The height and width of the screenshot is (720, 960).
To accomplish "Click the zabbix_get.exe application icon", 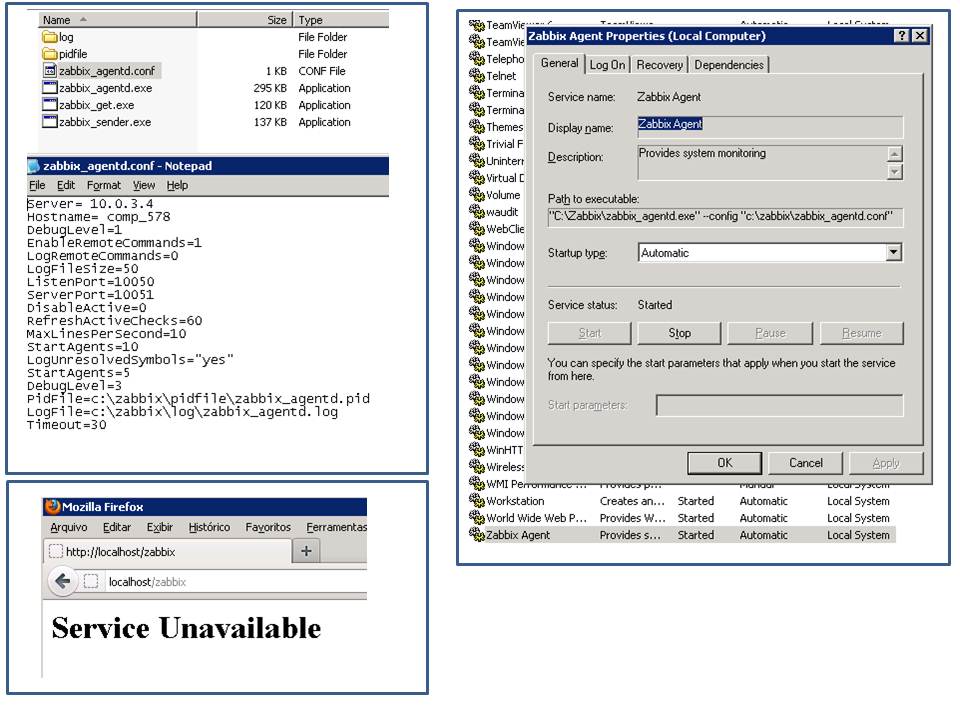I will coord(50,105).
